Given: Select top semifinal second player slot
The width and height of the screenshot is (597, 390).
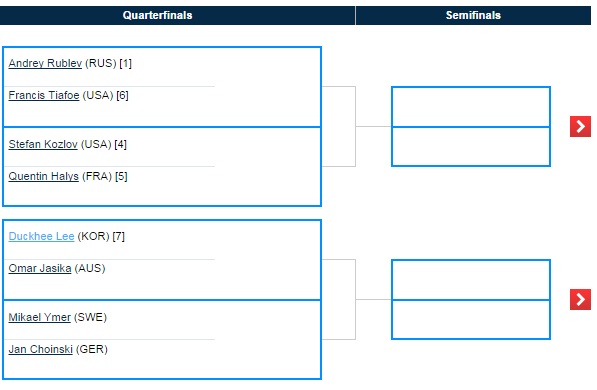Looking at the screenshot, I should 471,147.
